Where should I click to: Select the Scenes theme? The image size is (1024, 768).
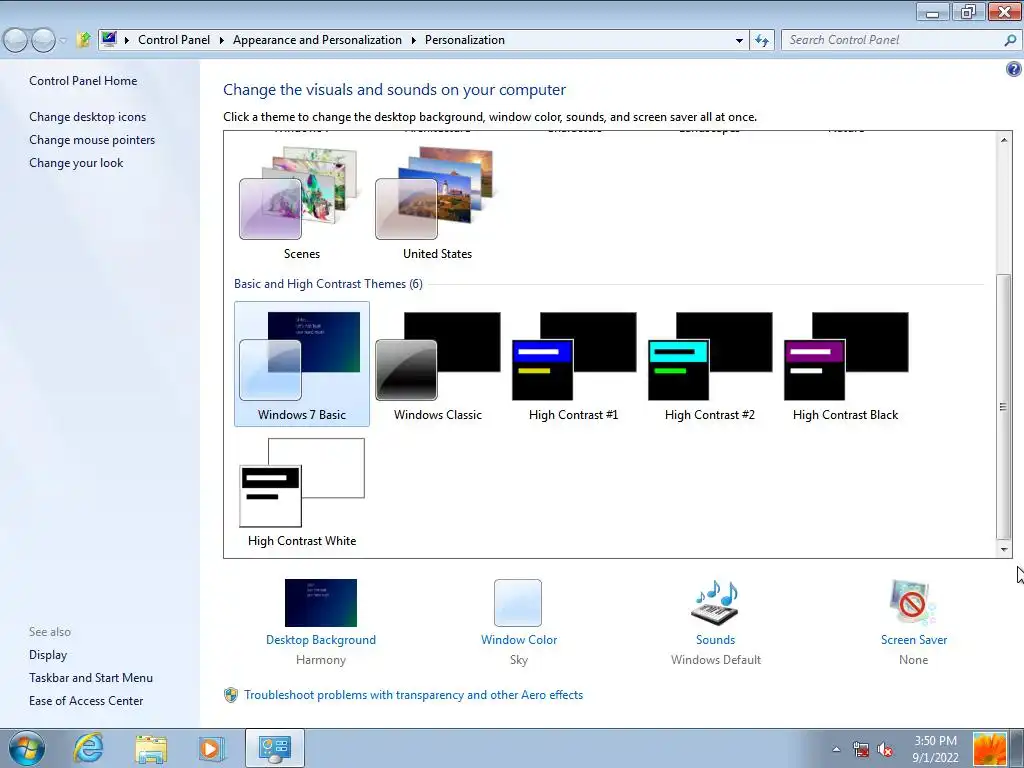[x=302, y=203]
